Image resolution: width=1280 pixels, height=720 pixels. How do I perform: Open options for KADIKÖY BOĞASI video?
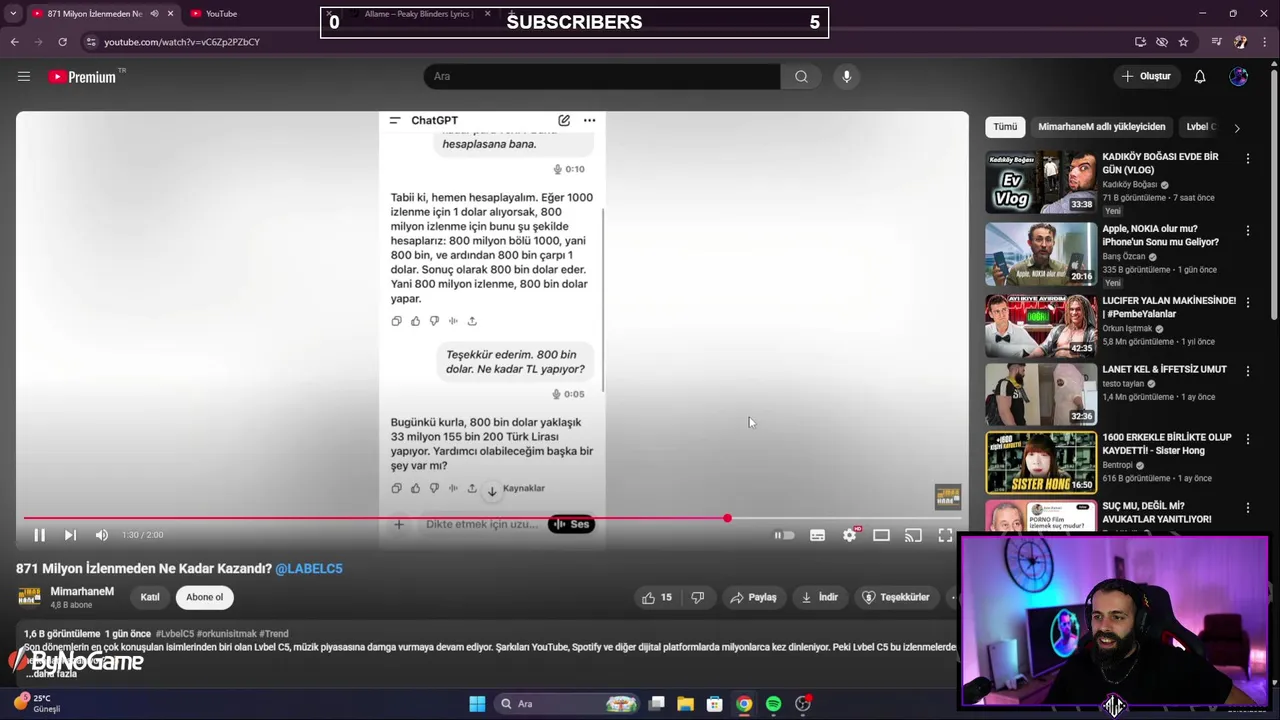1247,158
